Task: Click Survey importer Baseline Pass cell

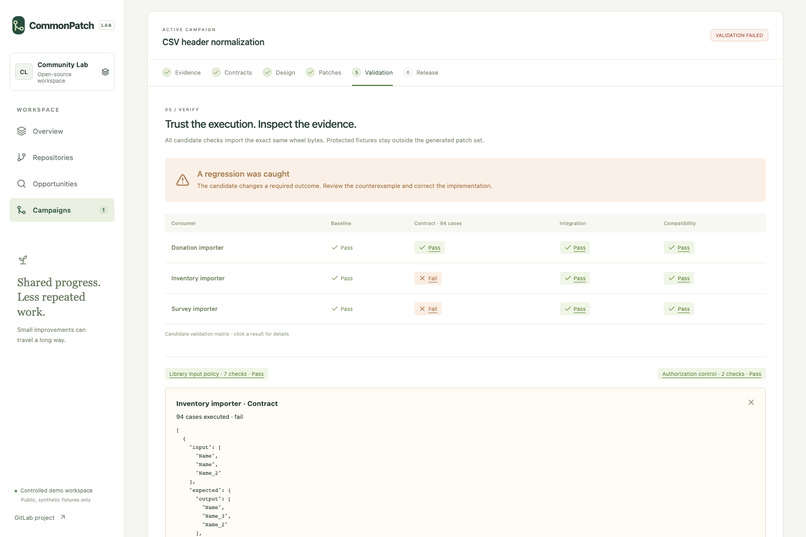Action: (x=342, y=309)
